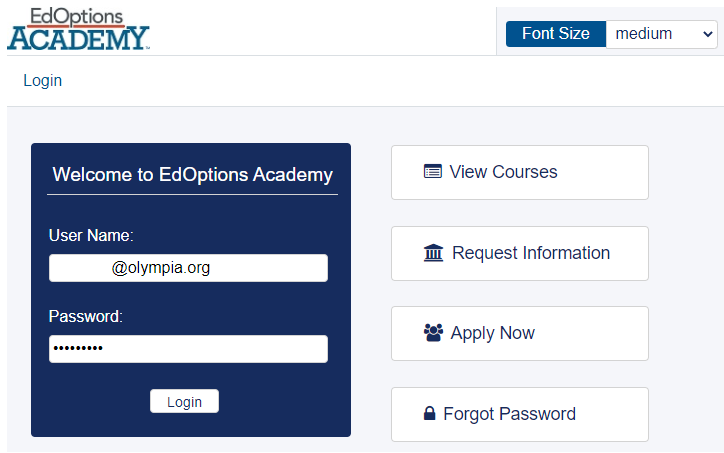Screen dimensions: 724x453
Task: Click the User Name label
Action: (91, 236)
